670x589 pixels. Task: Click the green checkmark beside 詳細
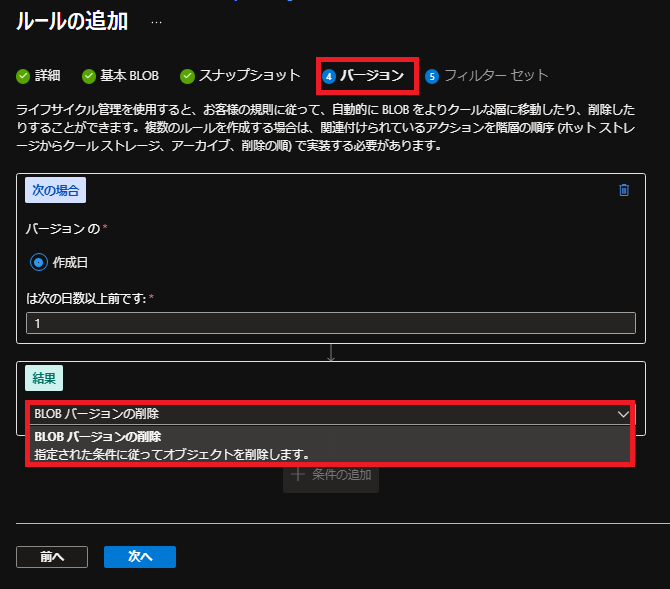[x=23, y=76]
